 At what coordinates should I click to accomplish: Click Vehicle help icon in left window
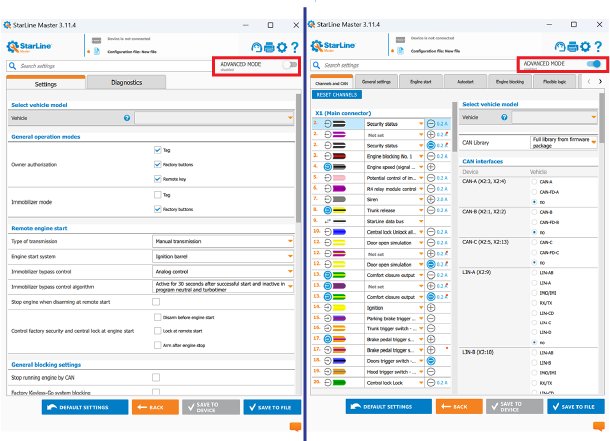127,118
